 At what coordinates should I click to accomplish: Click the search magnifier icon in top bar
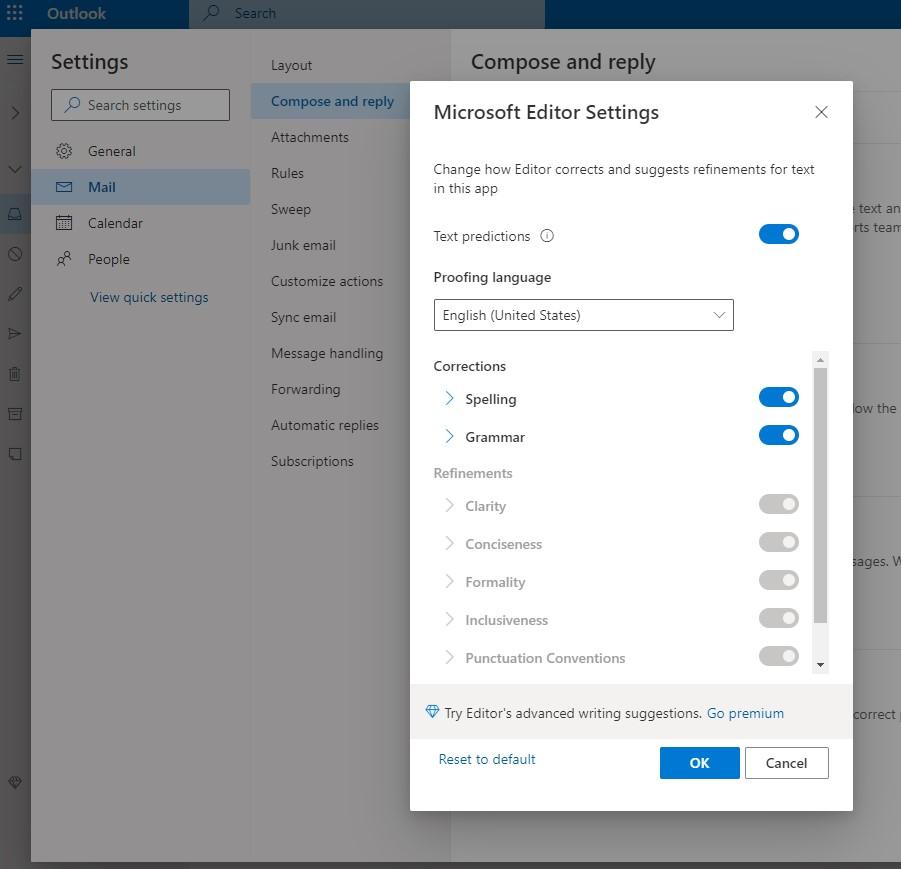click(x=211, y=12)
